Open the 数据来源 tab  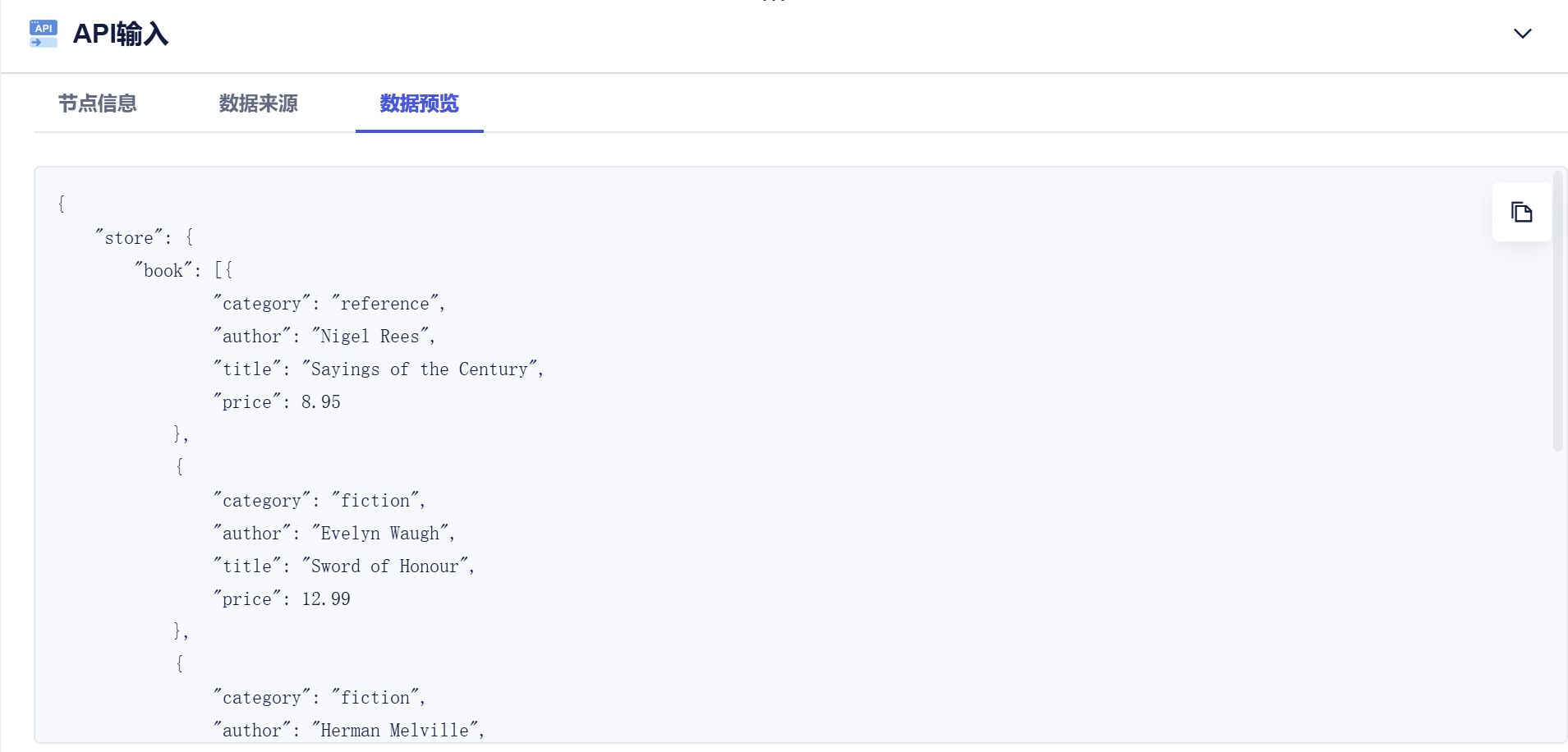[258, 103]
